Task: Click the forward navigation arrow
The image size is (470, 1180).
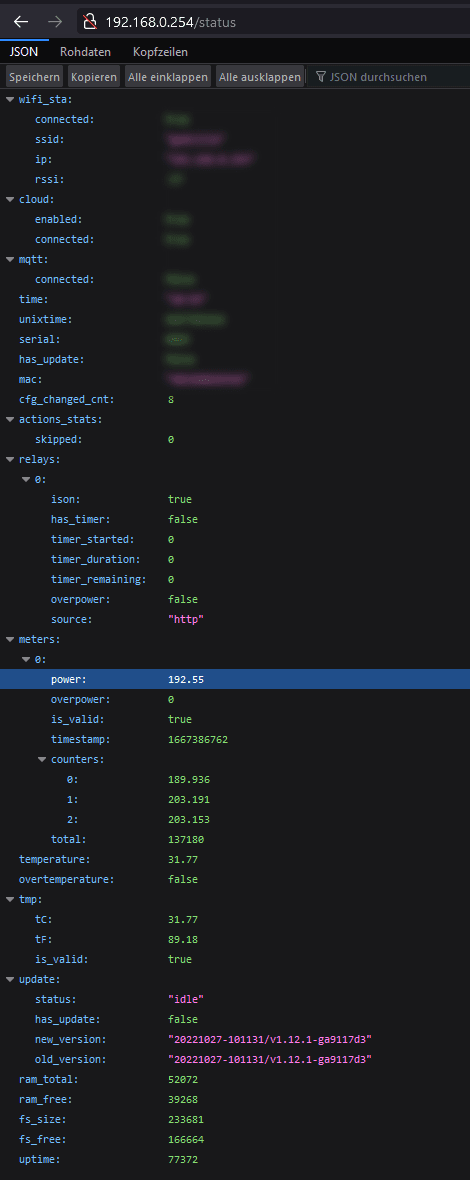Action: pyautogui.click(x=55, y=22)
